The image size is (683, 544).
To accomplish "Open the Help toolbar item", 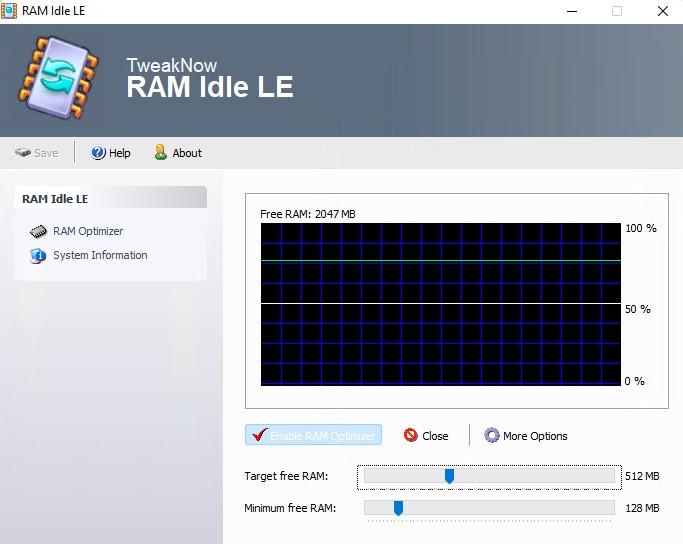I will coord(111,153).
